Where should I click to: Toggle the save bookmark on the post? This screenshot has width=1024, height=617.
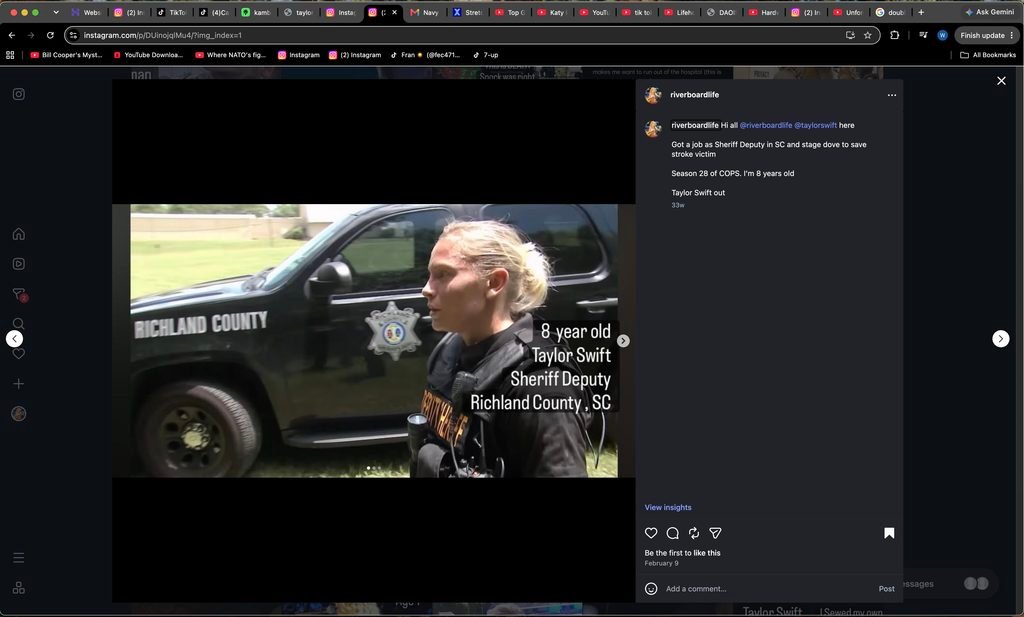[889, 533]
